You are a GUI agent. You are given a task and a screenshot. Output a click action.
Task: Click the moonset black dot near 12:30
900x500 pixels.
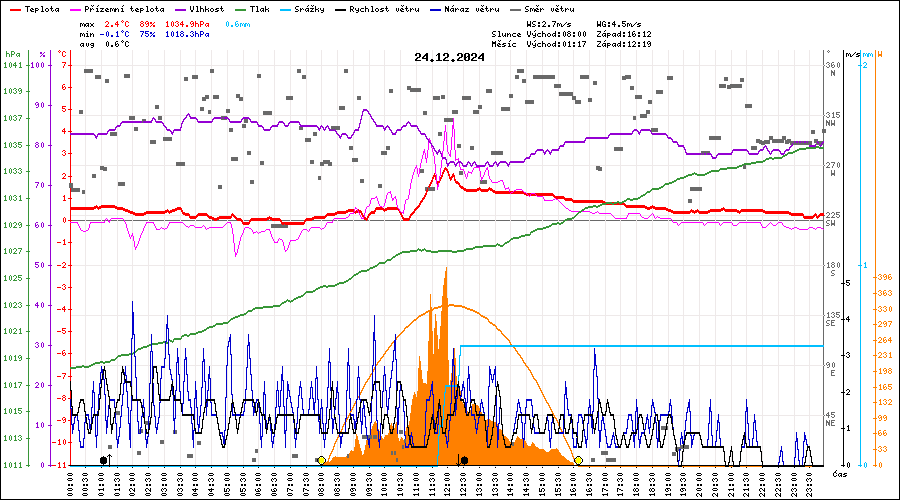click(x=464, y=460)
